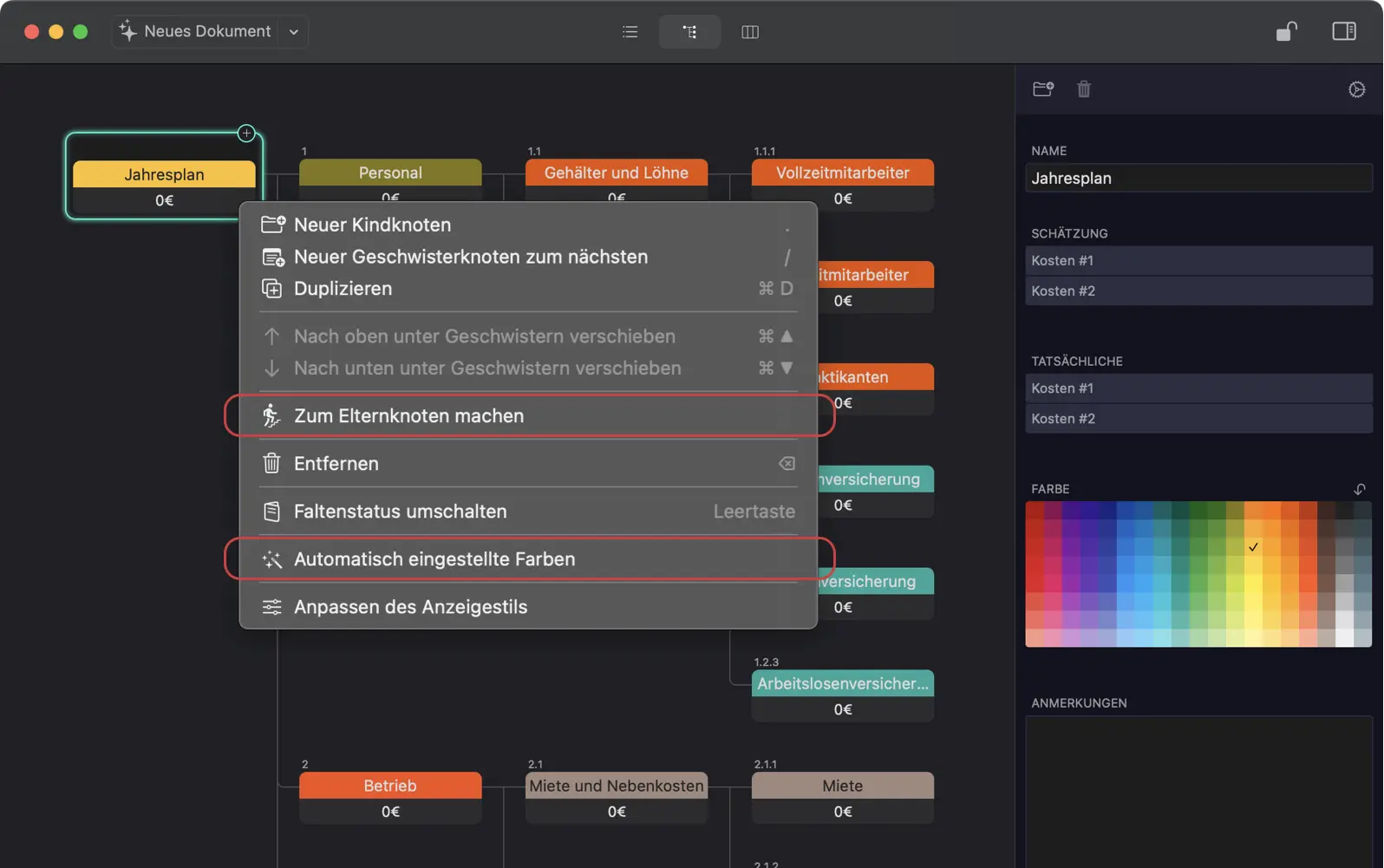Click the Entfernen option
The image size is (1384, 868).
tap(336, 464)
